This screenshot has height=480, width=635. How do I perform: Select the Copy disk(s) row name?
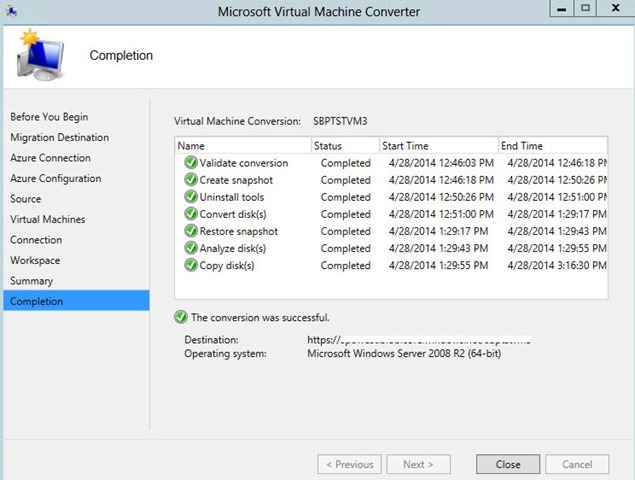click(227, 265)
